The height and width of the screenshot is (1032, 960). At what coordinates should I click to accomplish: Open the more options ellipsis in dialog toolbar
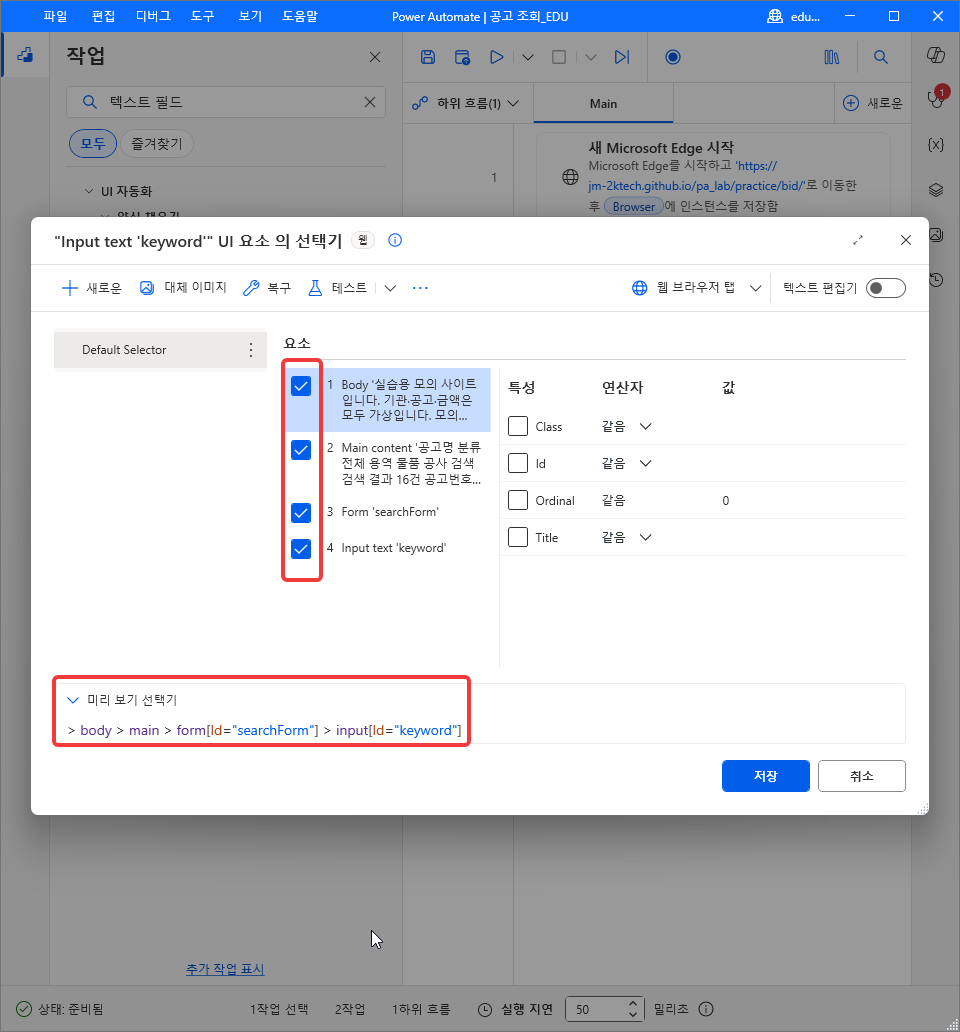[x=420, y=288]
